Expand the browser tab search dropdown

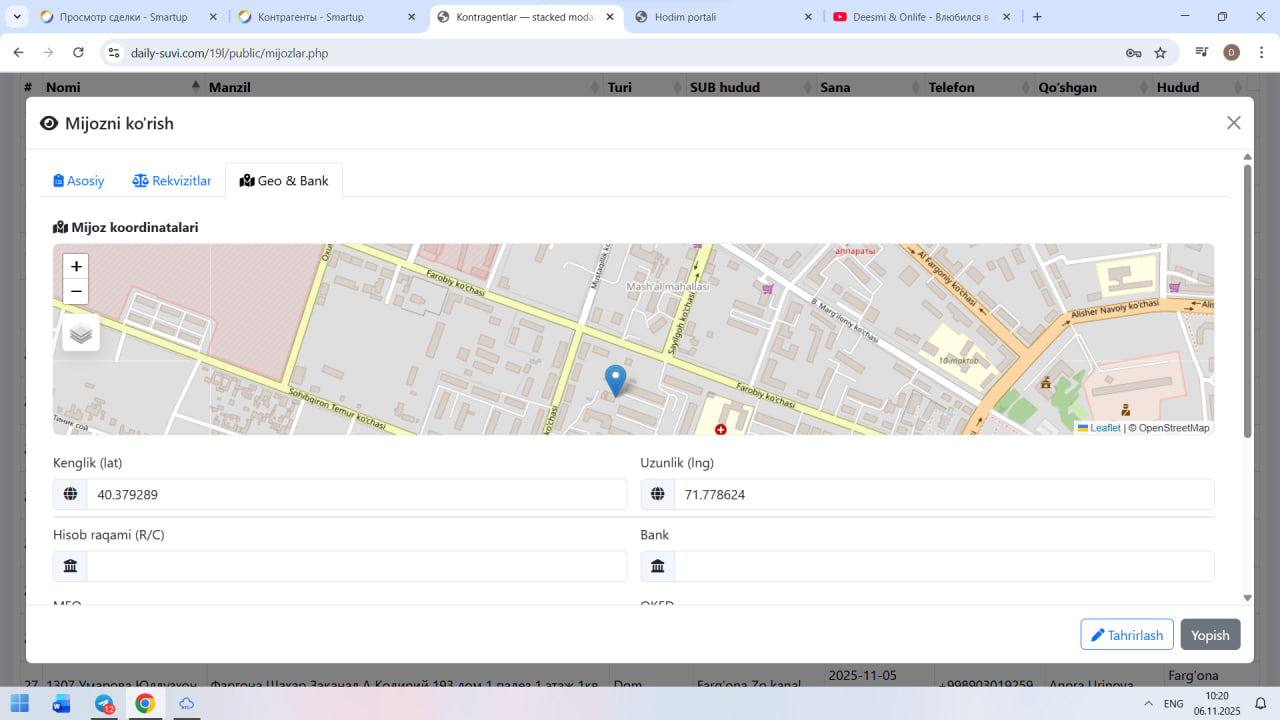(x=17, y=17)
